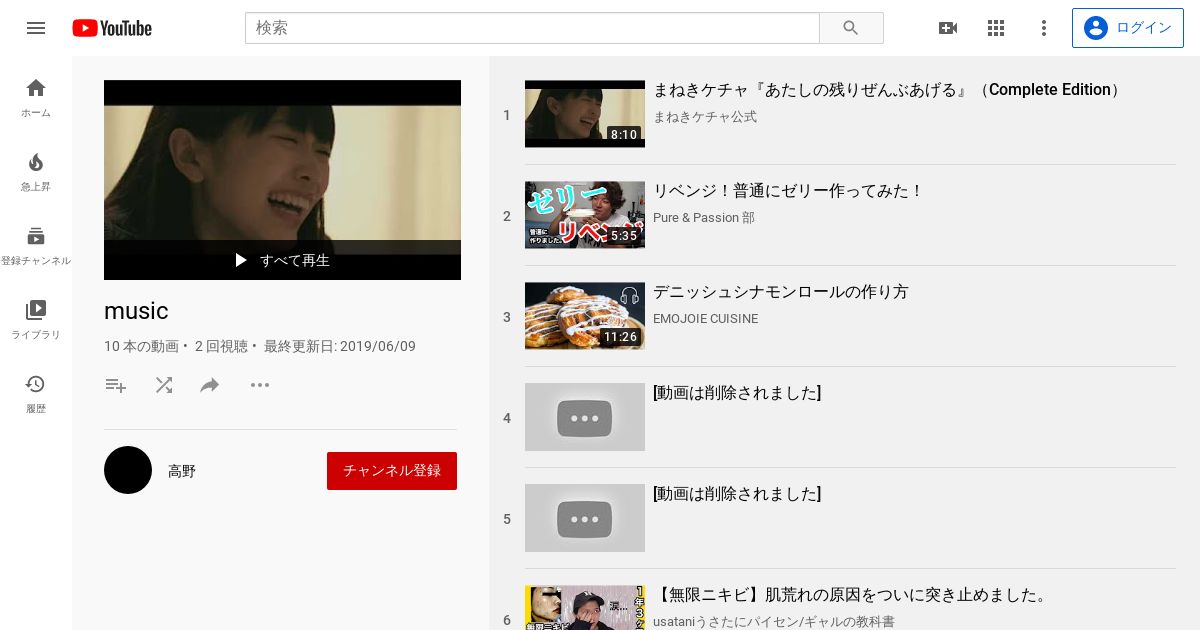Click the 検索 search input field

[x=532, y=28]
